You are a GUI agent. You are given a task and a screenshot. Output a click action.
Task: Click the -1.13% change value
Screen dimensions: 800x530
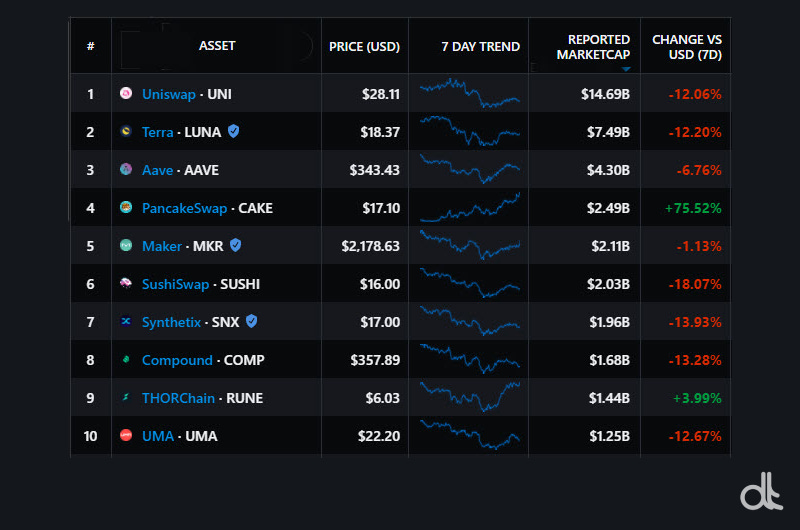tap(699, 246)
